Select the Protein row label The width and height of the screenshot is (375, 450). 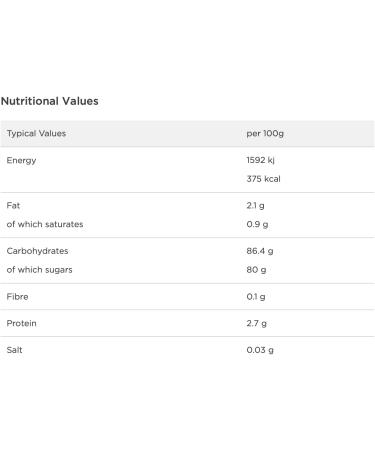pos(21,323)
